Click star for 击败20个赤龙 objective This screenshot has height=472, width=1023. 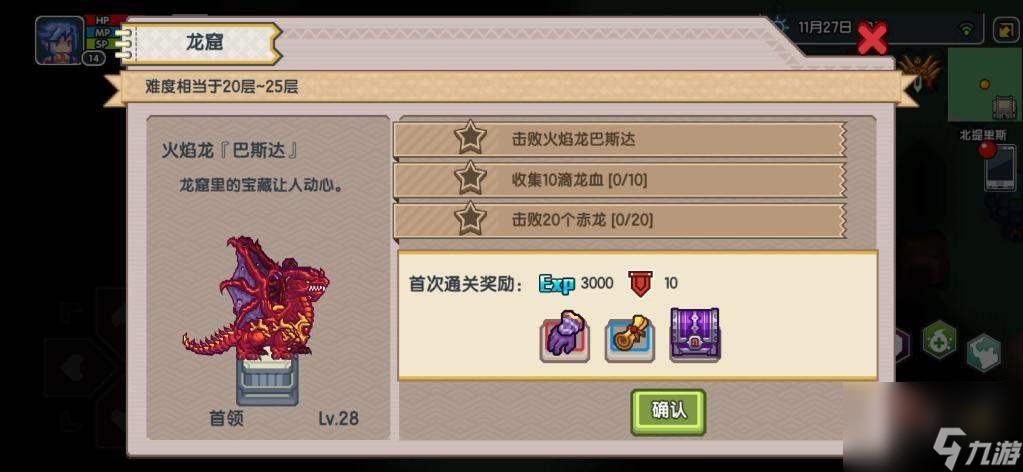[470, 219]
